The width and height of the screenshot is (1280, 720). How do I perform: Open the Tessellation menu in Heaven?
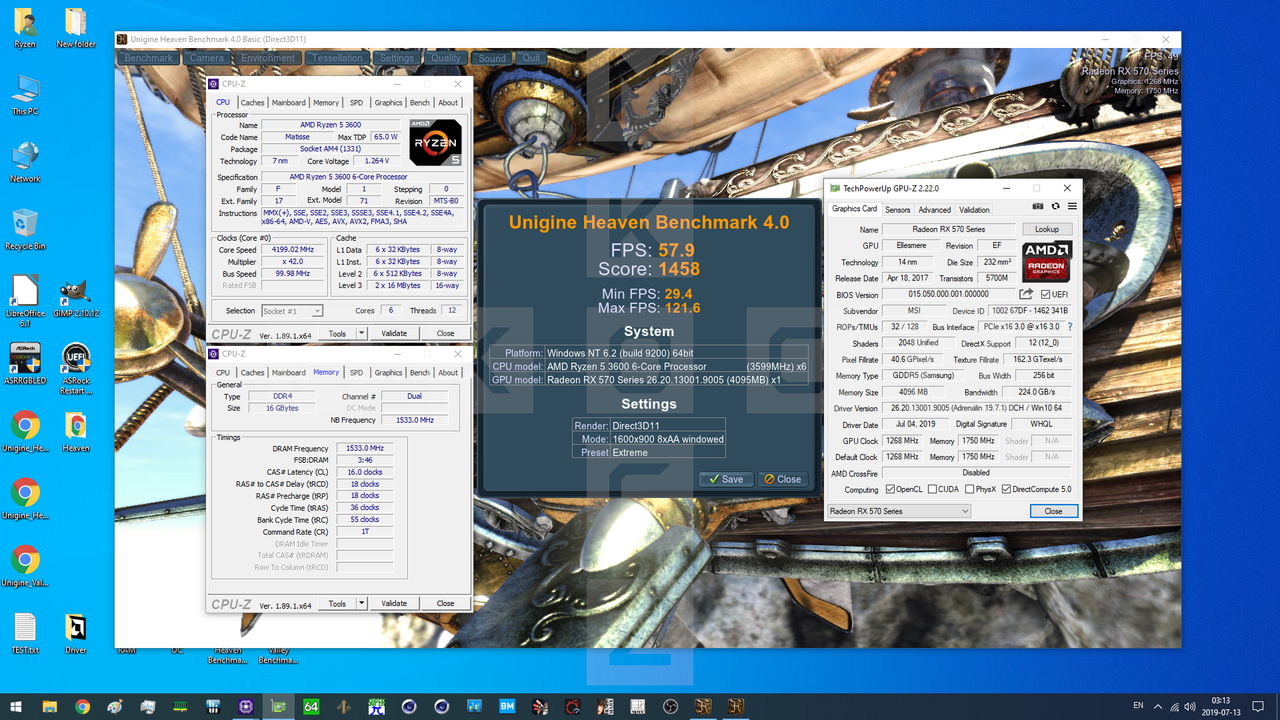coord(338,58)
